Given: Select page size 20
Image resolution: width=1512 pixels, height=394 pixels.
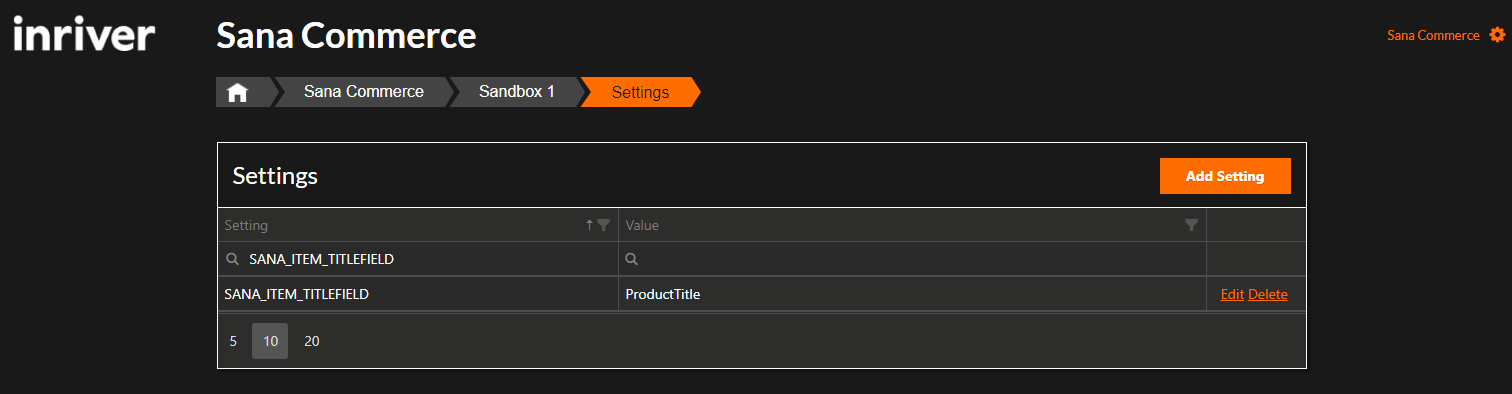Looking at the screenshot, I should 312,341.
